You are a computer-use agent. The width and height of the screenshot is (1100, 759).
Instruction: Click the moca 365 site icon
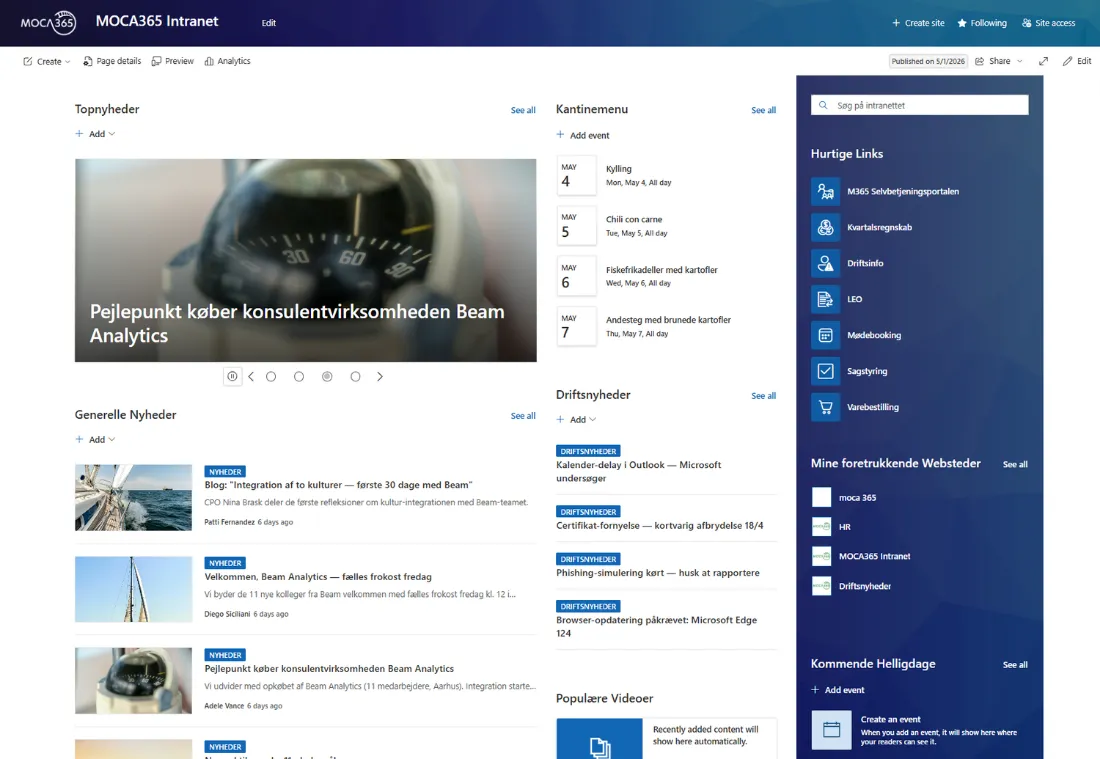(x=821, y=497)
